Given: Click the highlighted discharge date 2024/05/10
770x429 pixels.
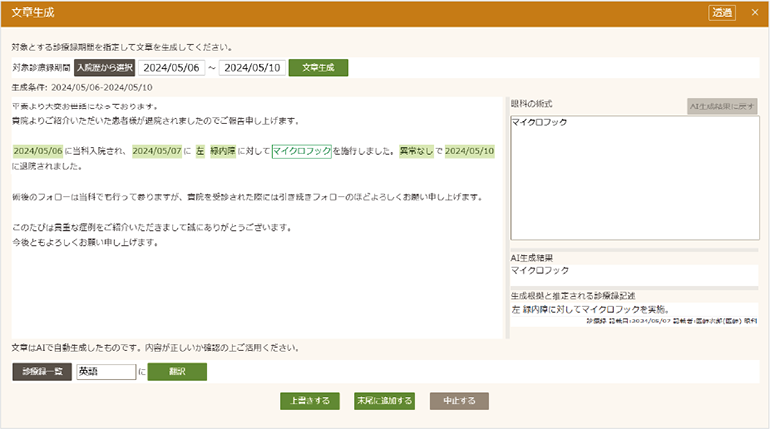Looking at the screenshot, I should click(470, 151).
